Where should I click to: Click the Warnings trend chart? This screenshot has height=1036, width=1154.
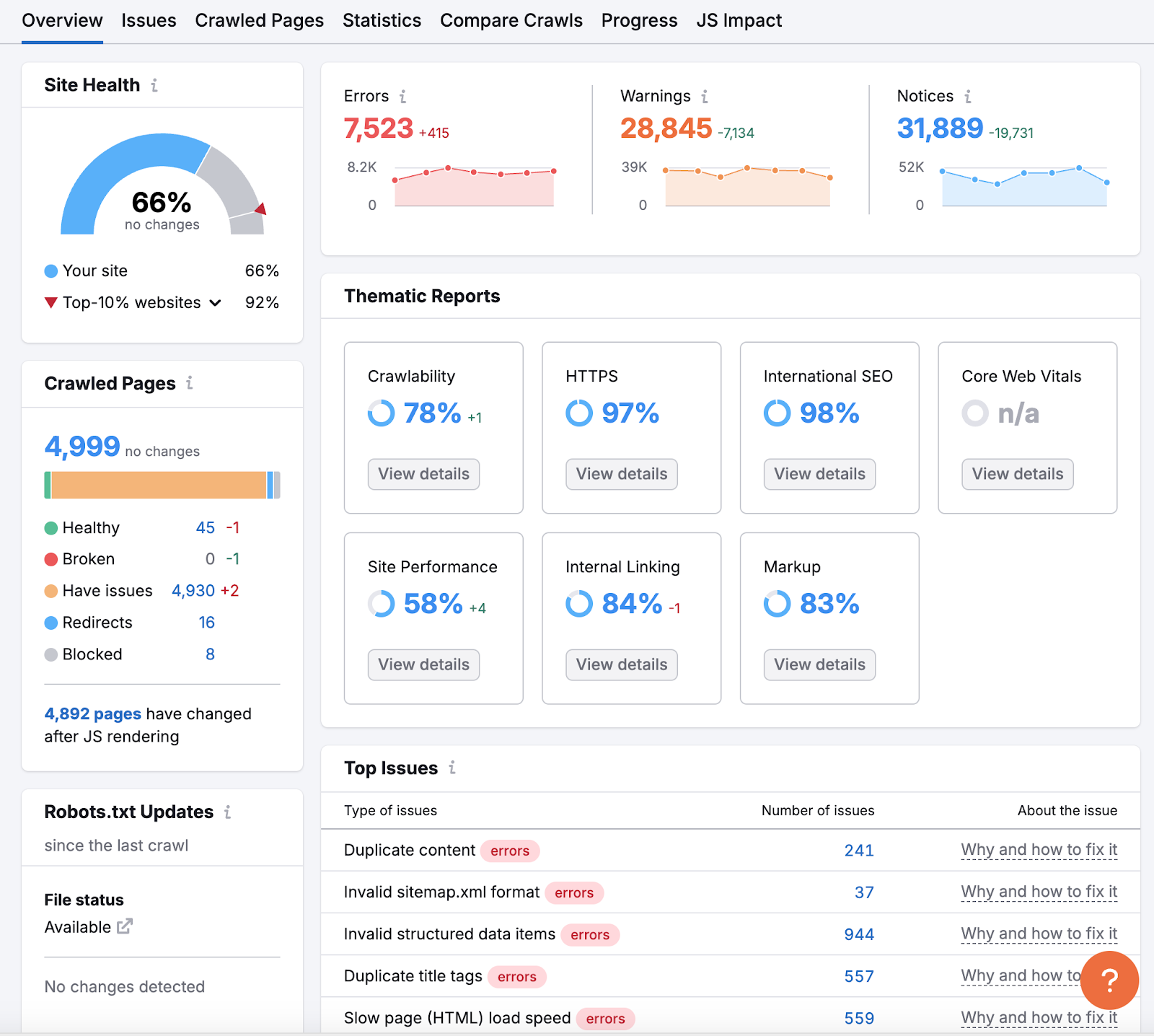tap(747, 187)
